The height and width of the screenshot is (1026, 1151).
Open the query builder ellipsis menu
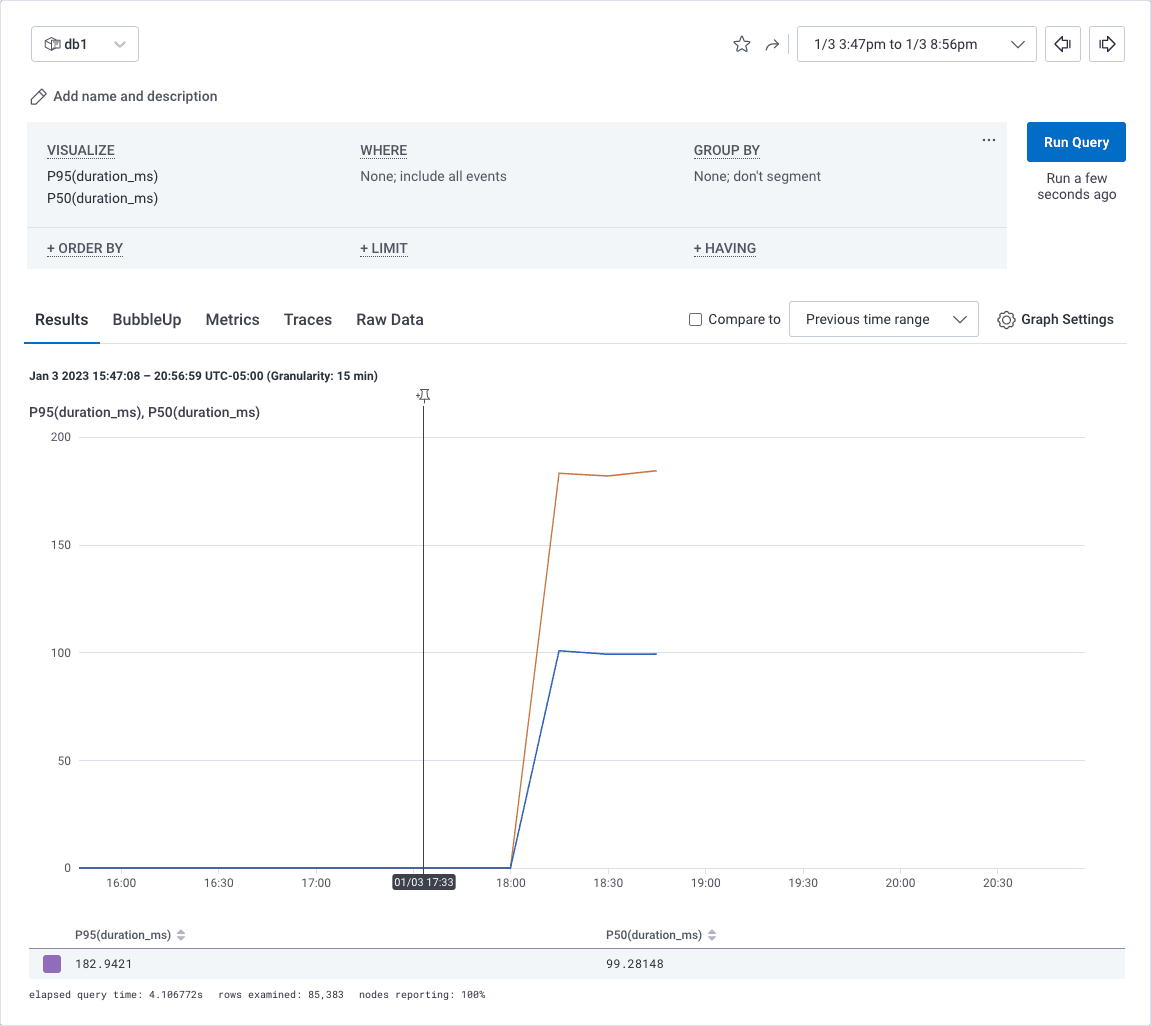click(988, 141)
